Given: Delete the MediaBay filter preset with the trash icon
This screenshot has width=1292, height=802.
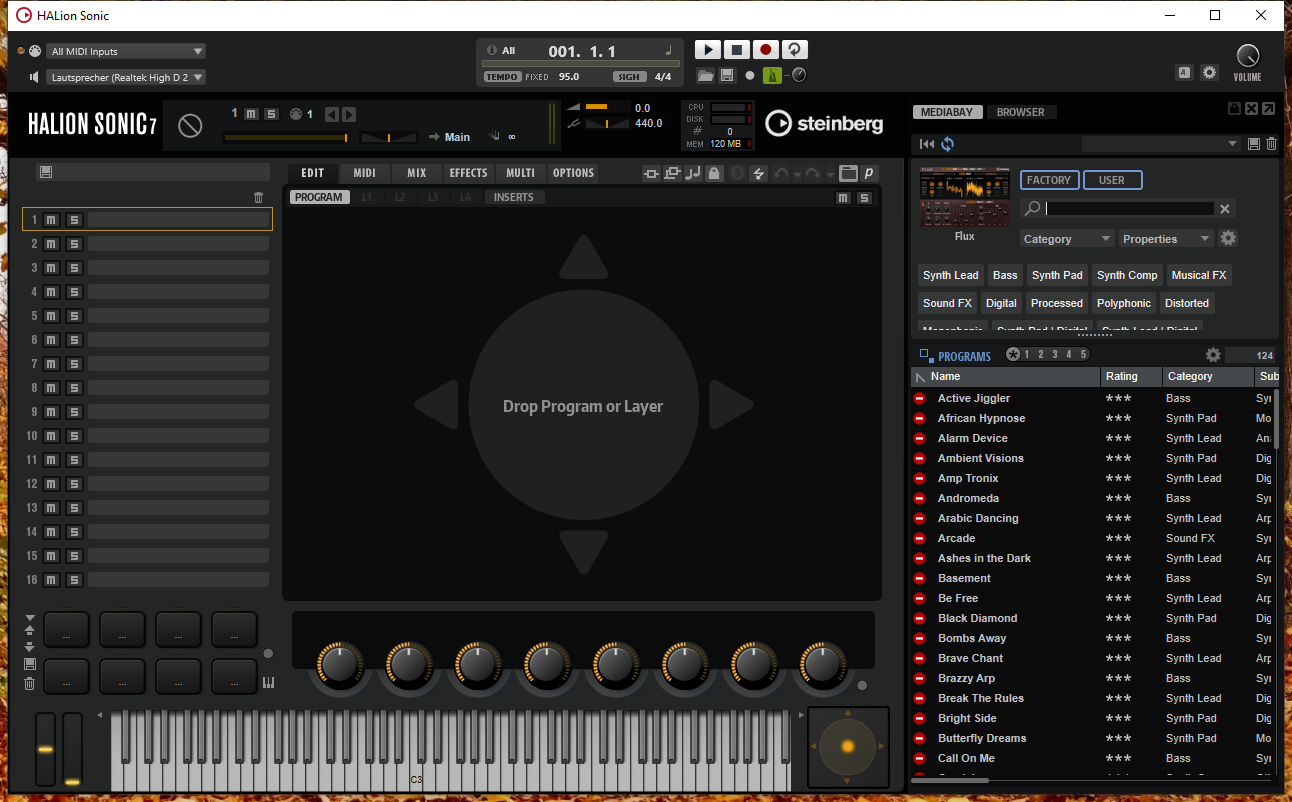Looking at the screenshot, I should point(1271,144).
